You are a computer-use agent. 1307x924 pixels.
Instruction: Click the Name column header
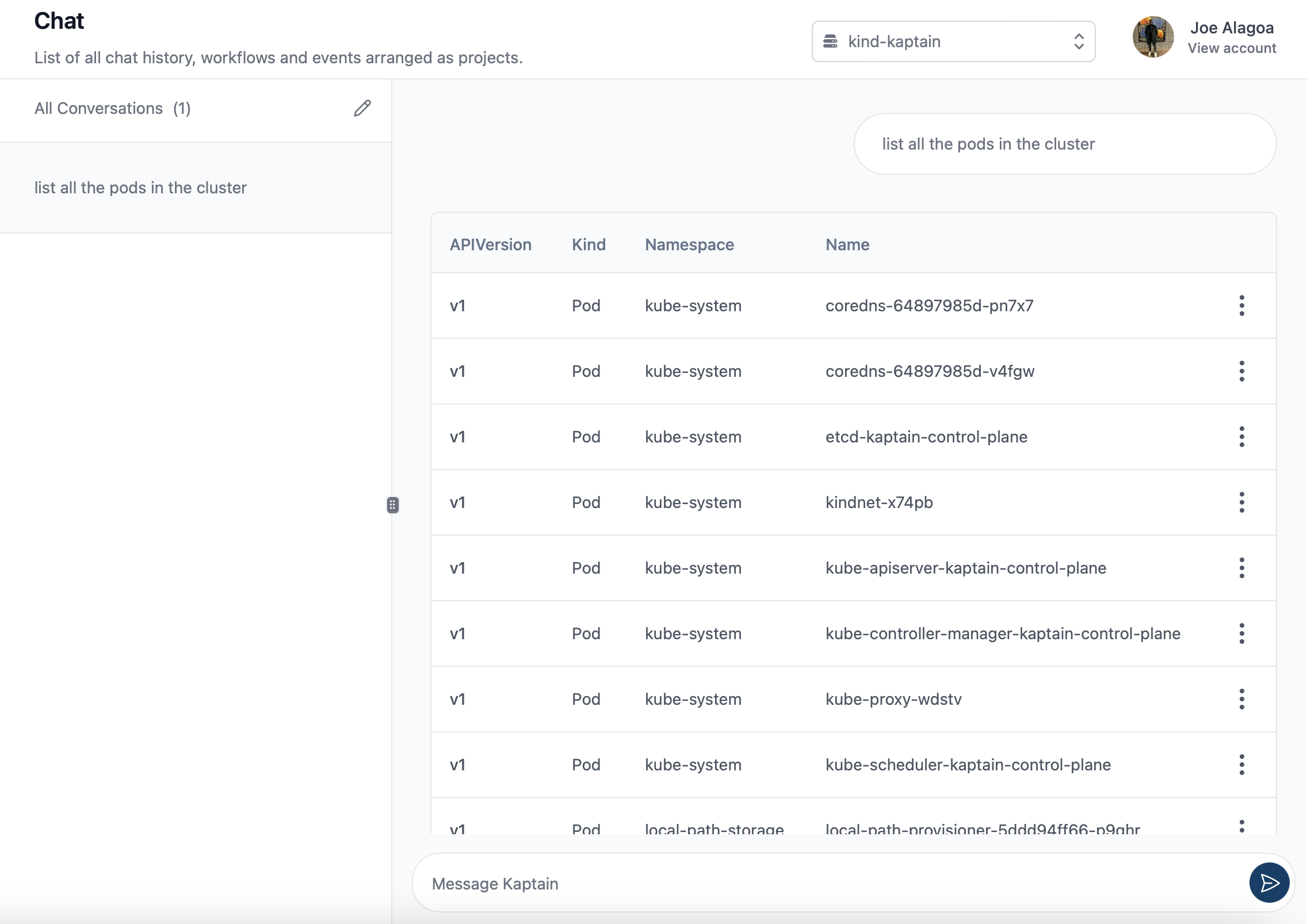(x=847, y=245)
